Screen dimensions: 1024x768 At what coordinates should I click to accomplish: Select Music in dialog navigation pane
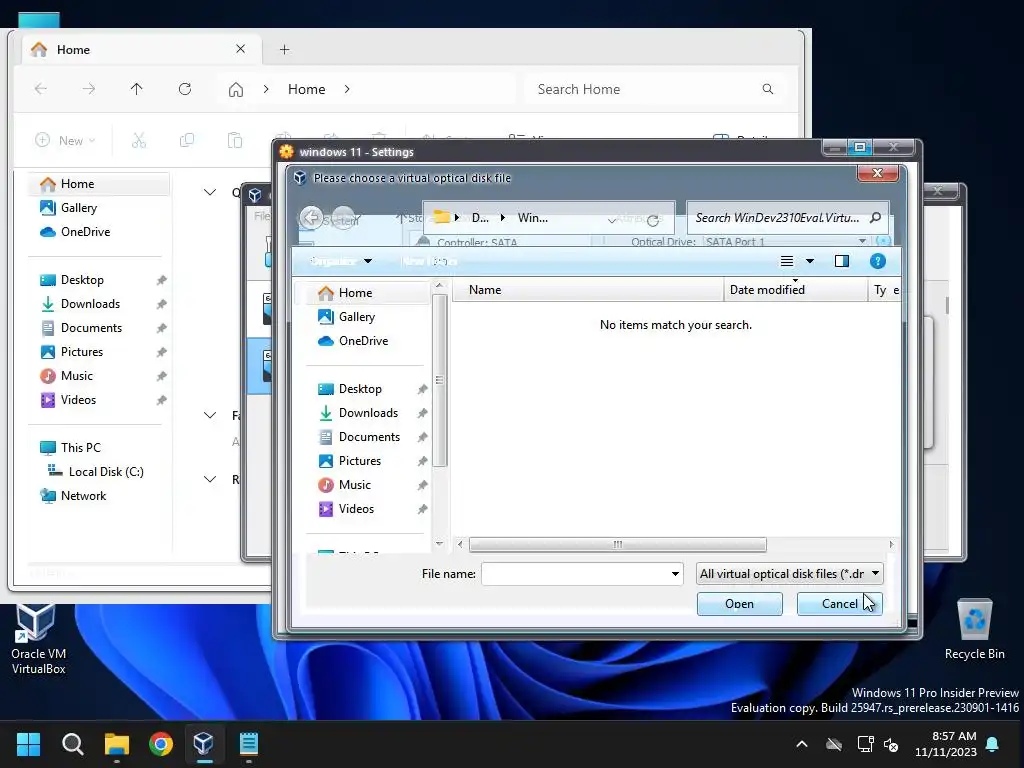tap(354, 485)
